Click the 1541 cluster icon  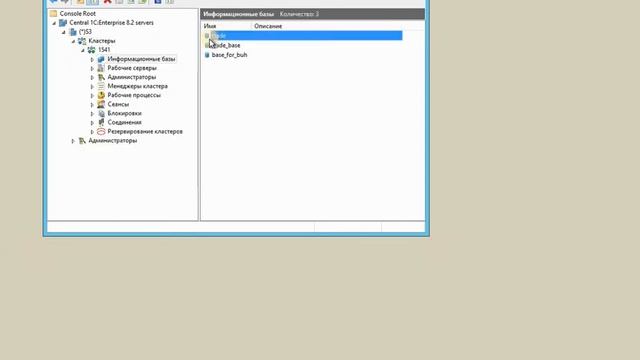click(91, 50)
